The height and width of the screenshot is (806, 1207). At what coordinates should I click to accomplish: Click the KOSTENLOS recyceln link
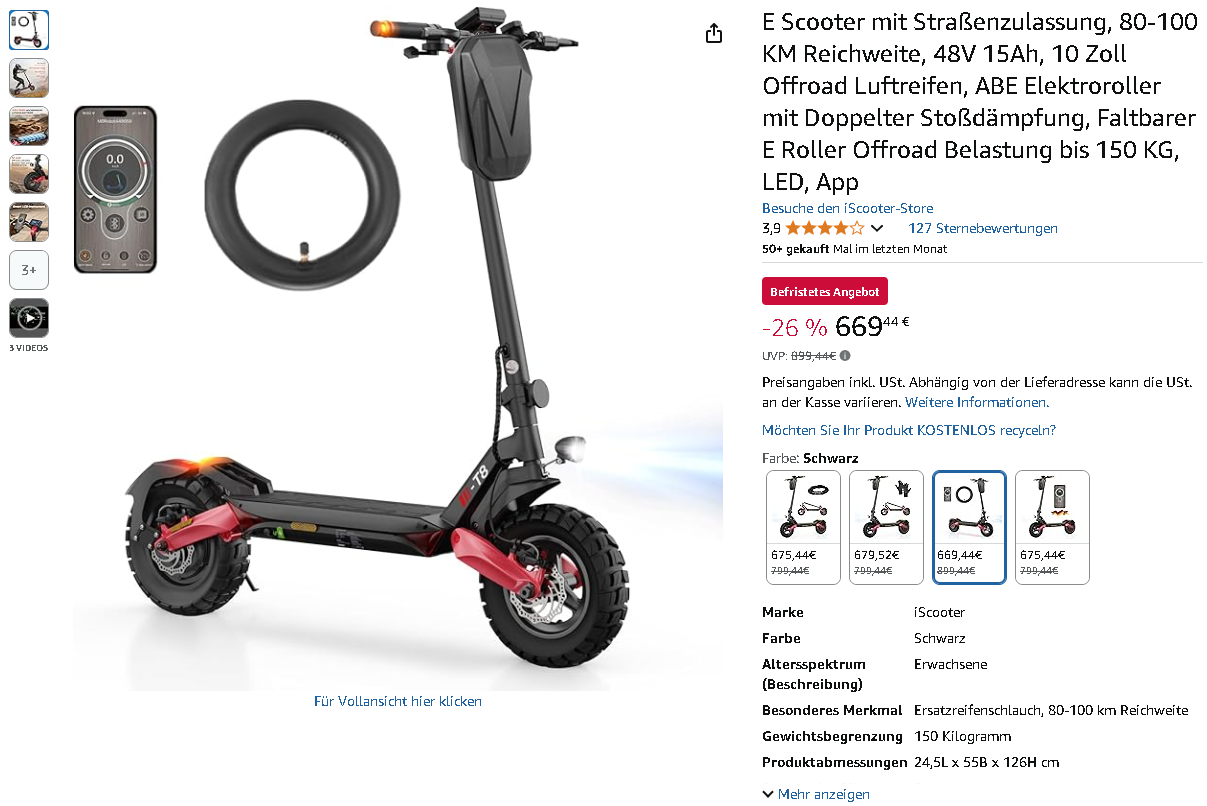pyautogui.click(x=909, y=430)
